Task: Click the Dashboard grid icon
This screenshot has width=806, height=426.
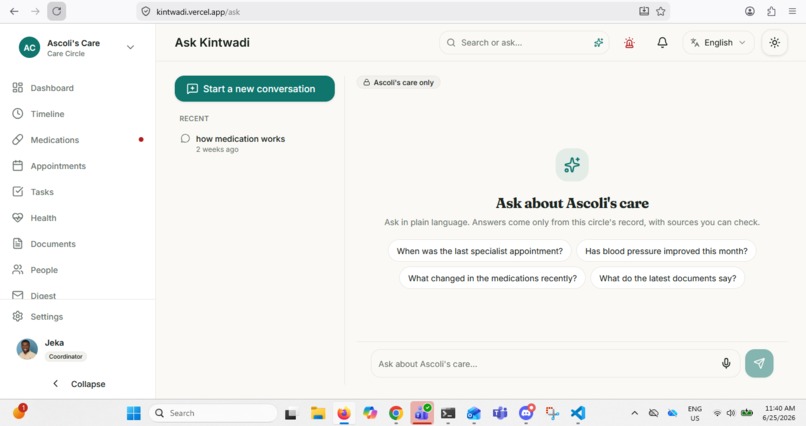Action: point(17,88)
